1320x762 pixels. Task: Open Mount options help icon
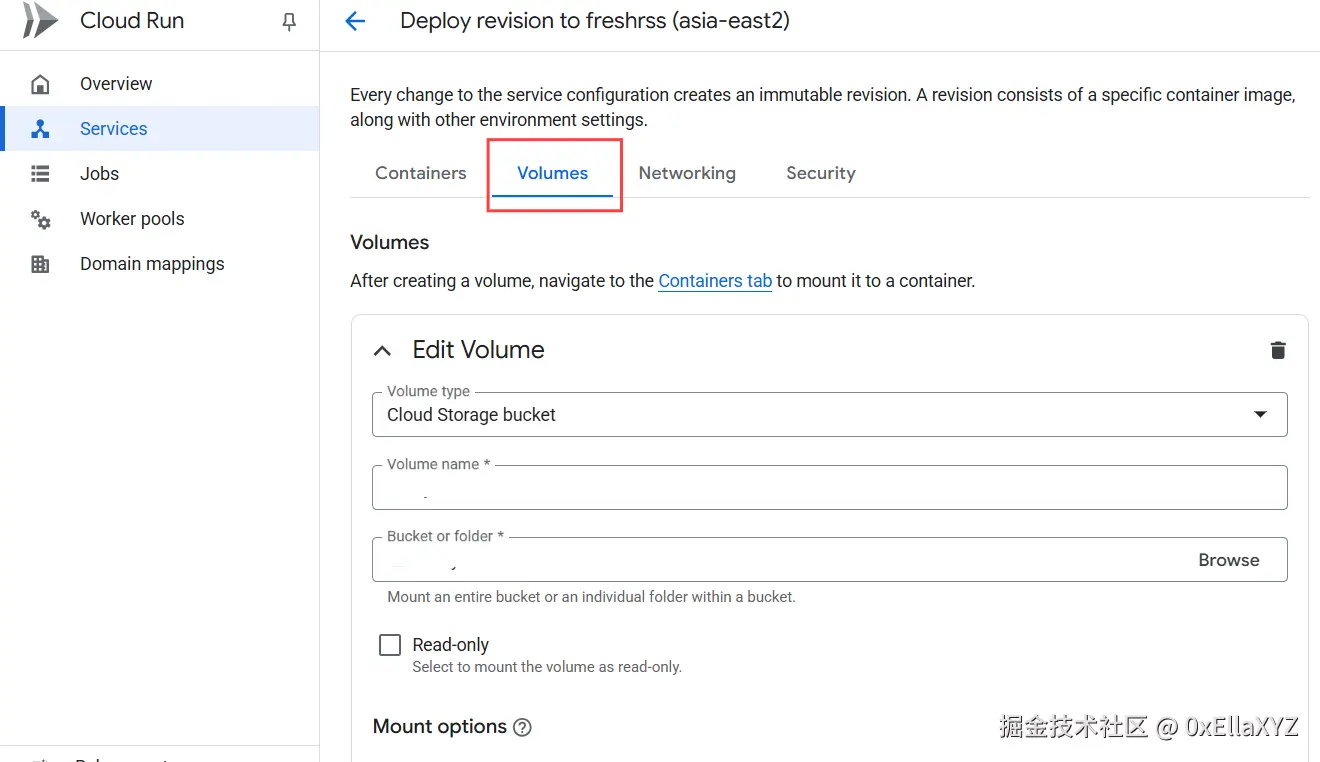point(522,728)
